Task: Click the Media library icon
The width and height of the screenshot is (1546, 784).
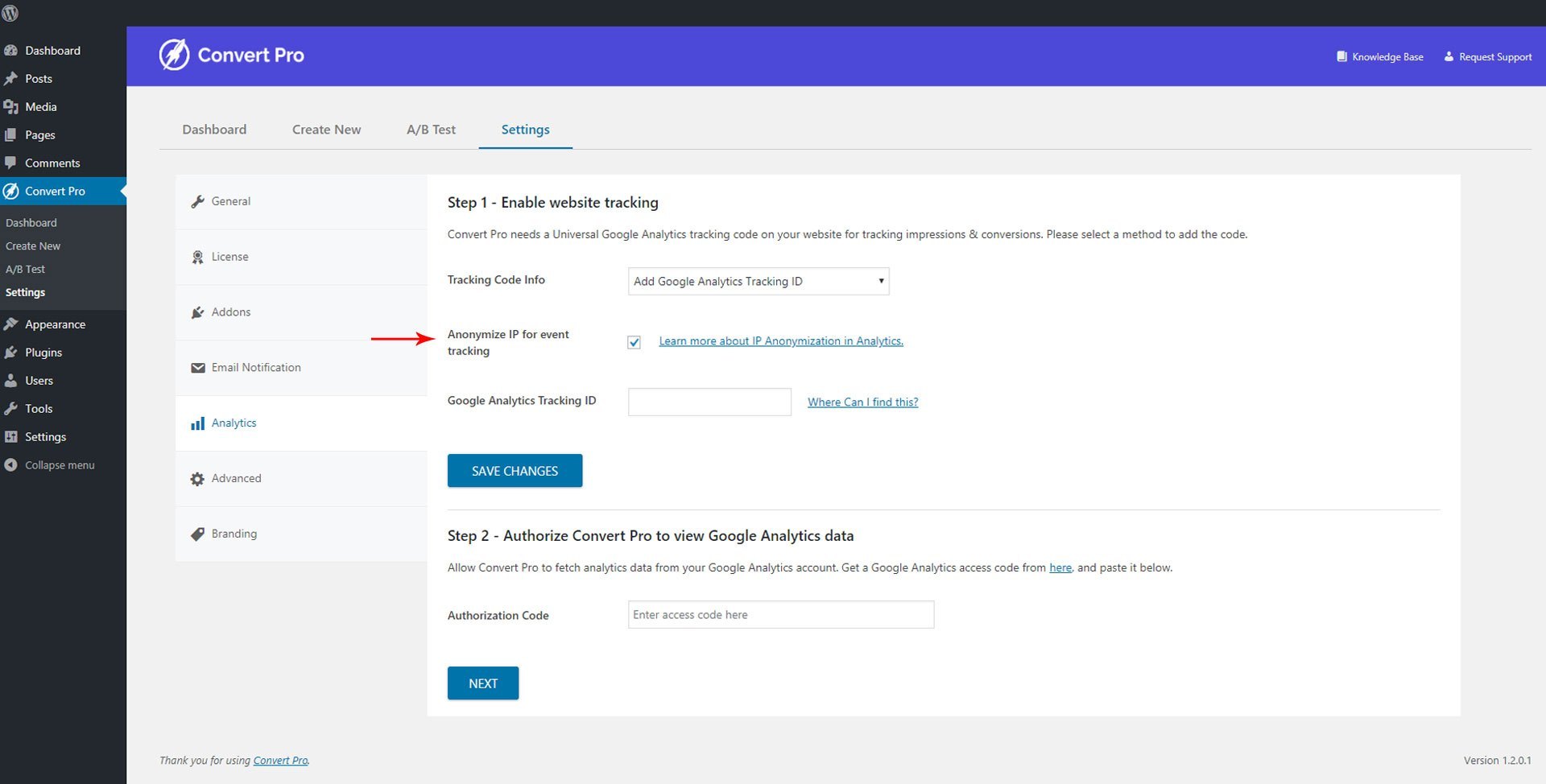Action: pos(10,106)
